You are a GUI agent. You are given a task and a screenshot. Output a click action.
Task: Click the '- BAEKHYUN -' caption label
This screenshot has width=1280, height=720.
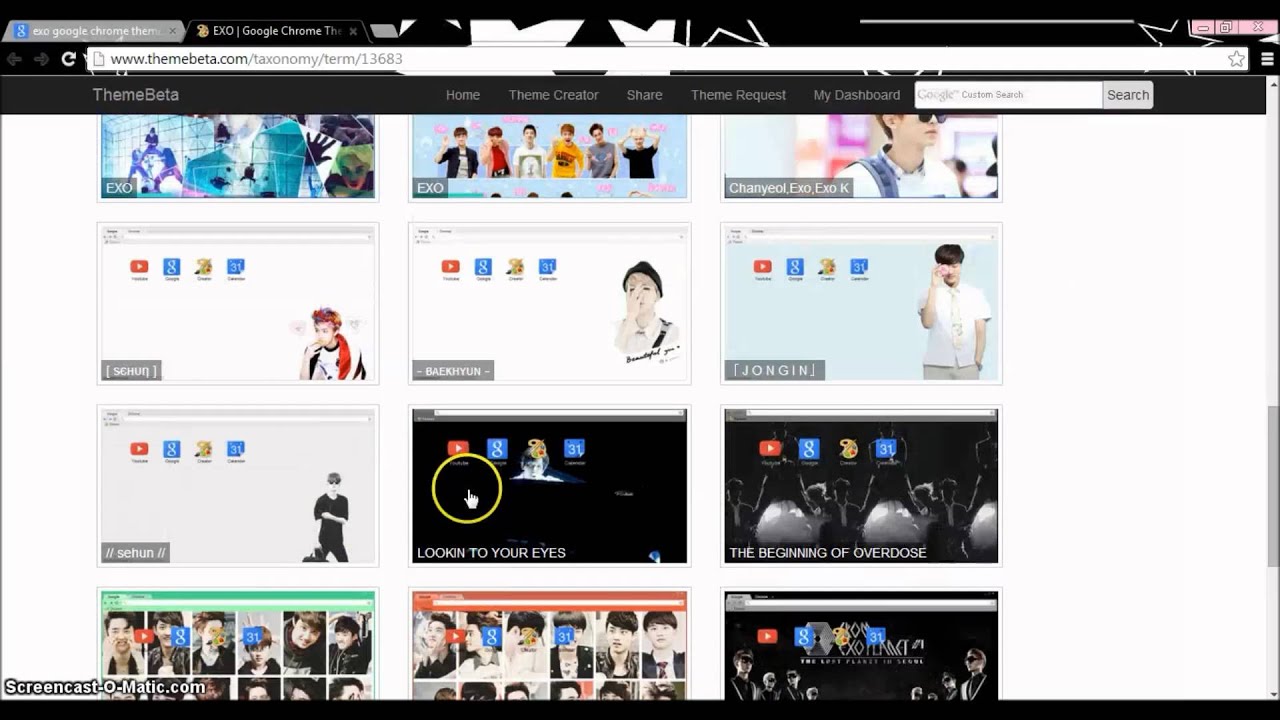[x=454, y=371]
